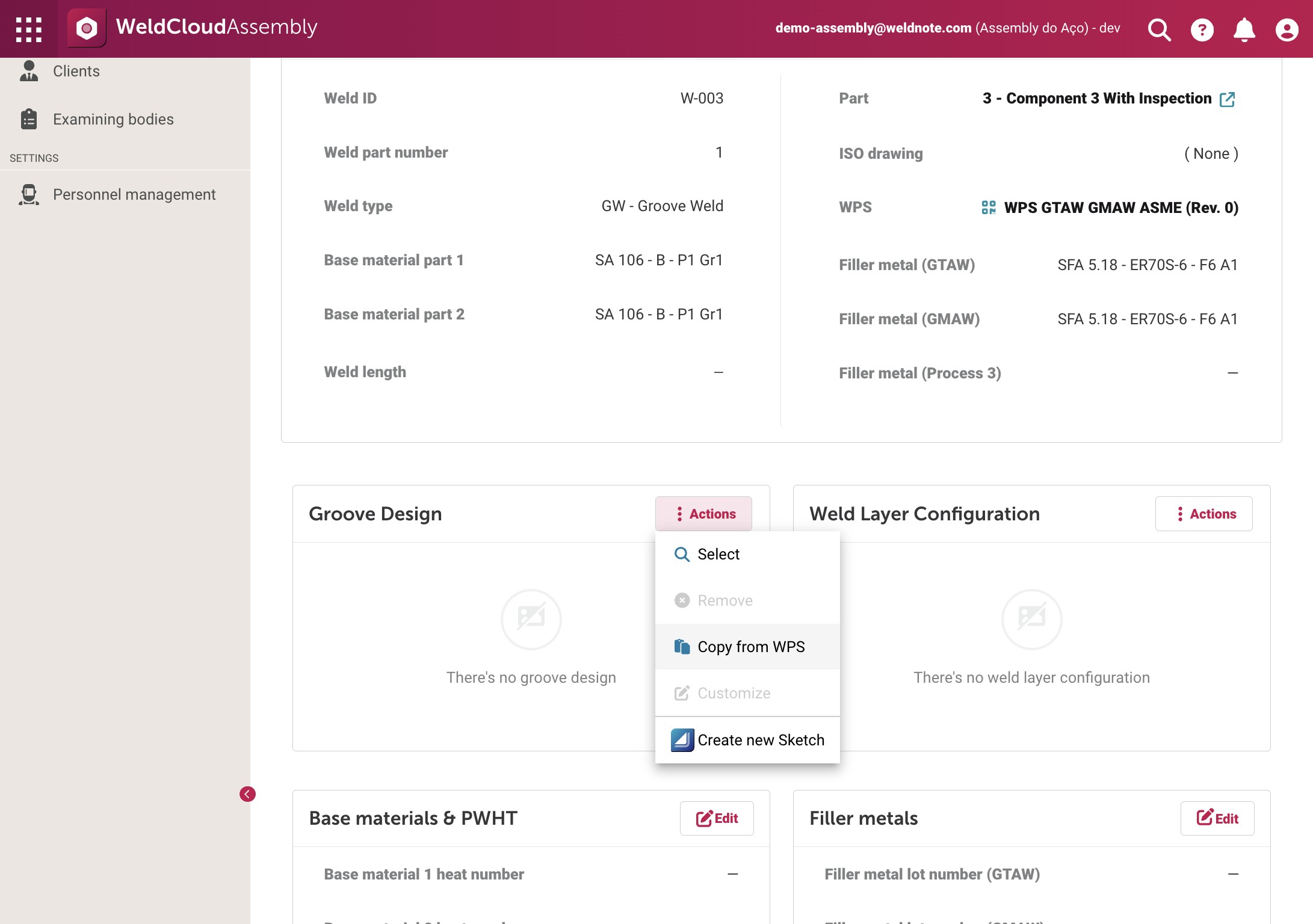Click the Examining bodies clipboard icon
The height and width of the screenshot is (924, 1313).
[x=28, y=119]
